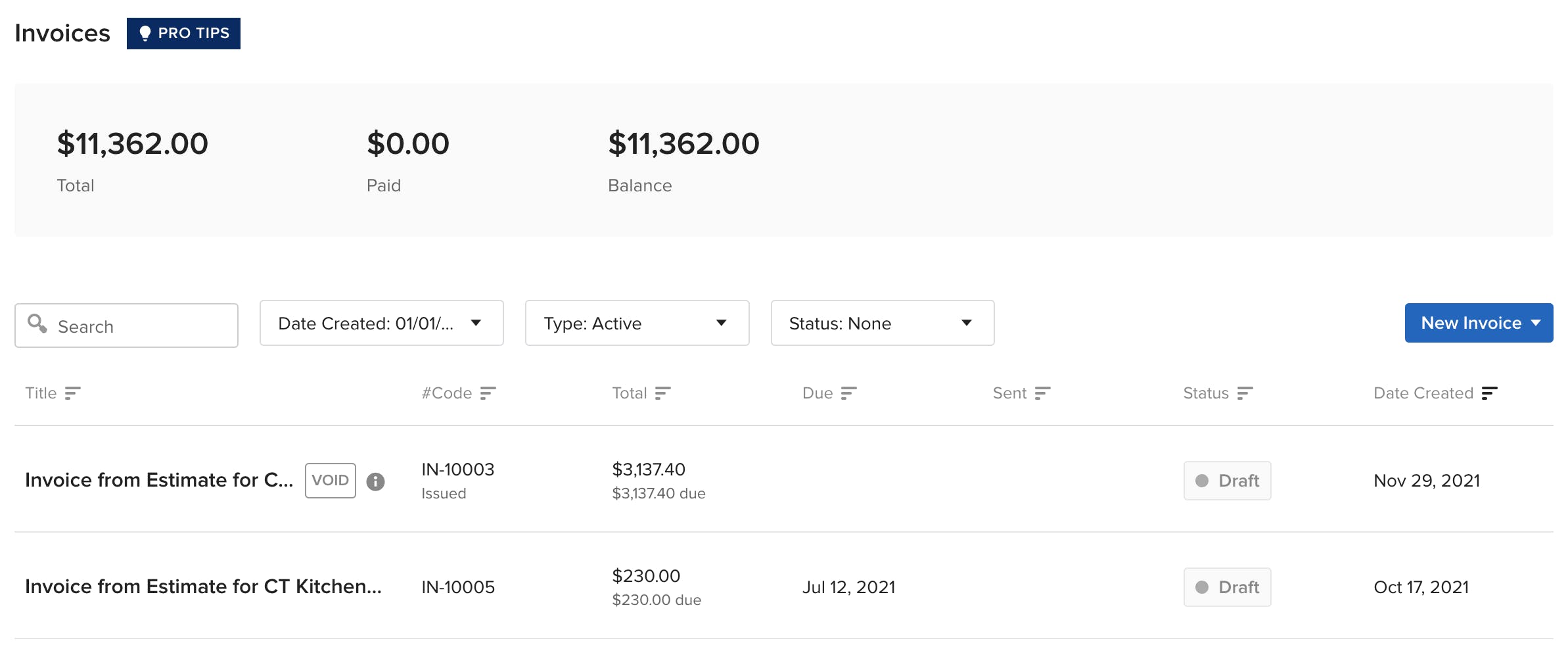Screen dimensions: 1568x651
Task: Click the VOID badge on invoice IN-10003
Action: (330, 480)
